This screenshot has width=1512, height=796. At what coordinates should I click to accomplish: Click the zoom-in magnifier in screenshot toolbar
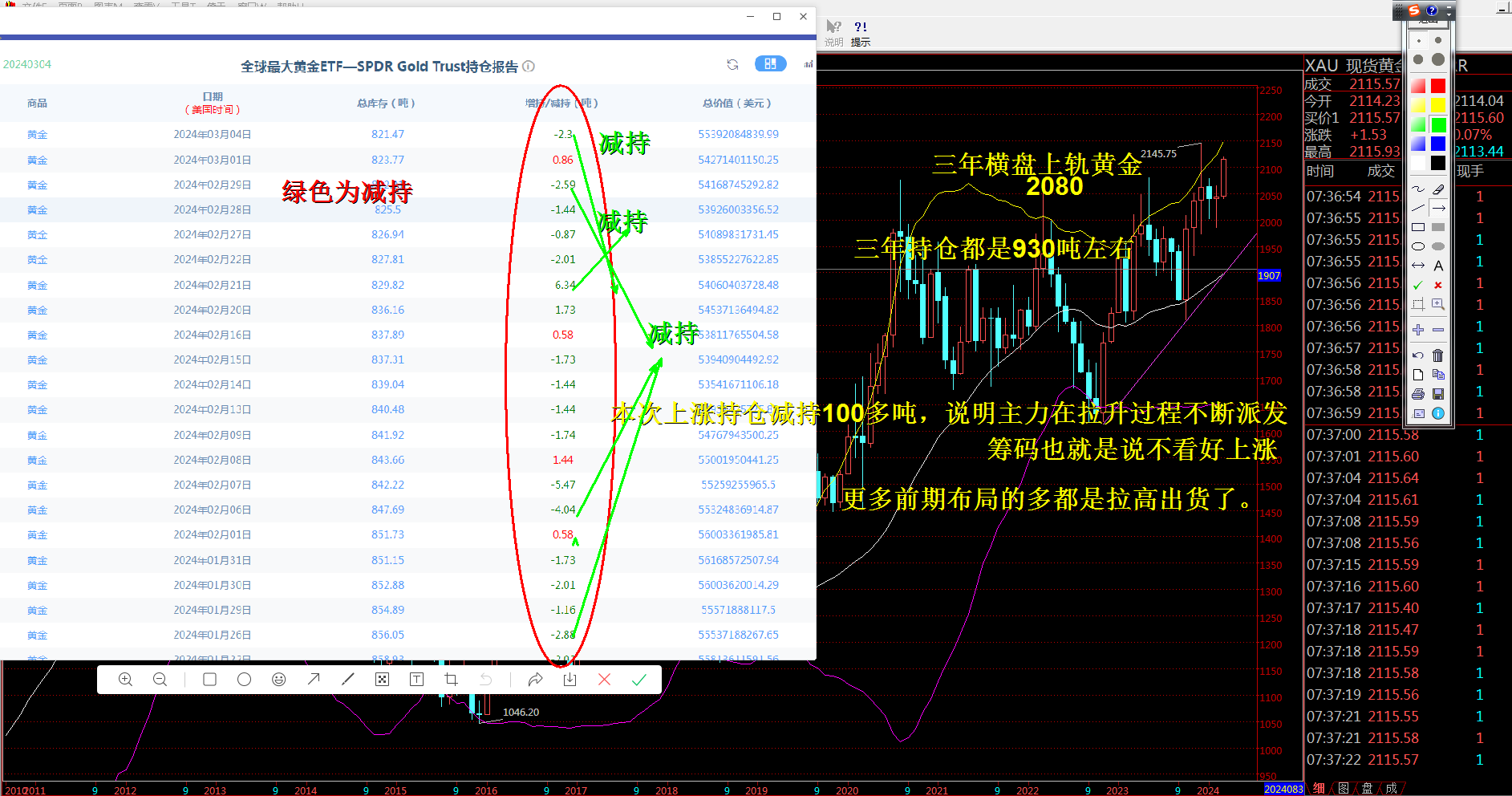click(x=126, y=680)
